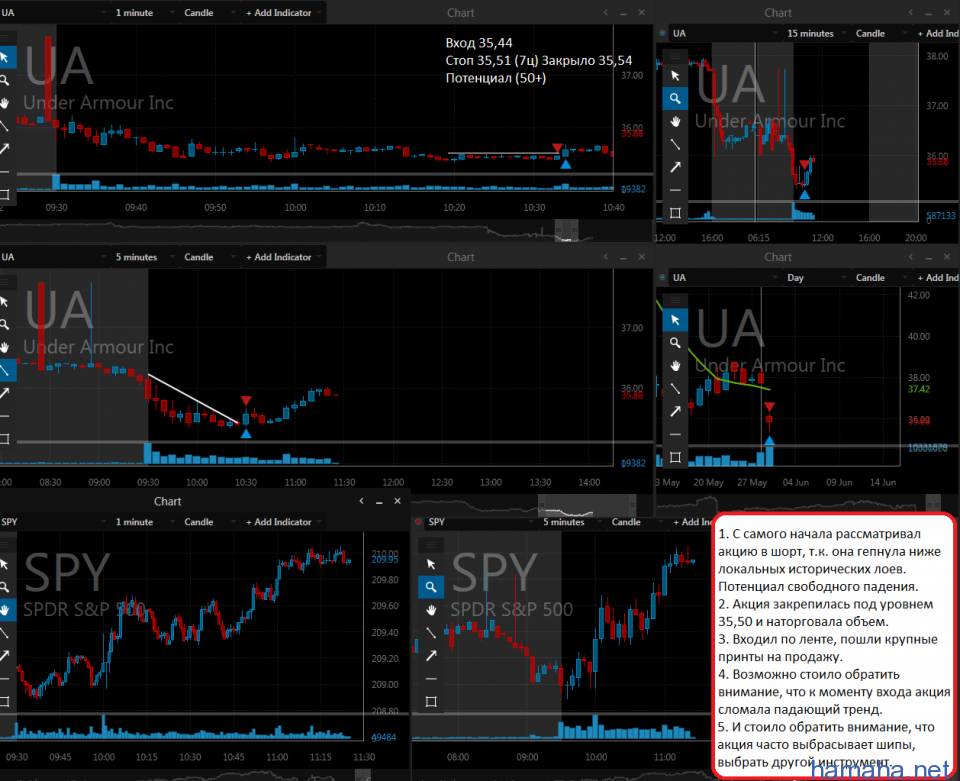The image size is (960, 781).
Task: Choose hand pan tool in UA 1 minute chart
Action: click(x=4, y=103)
